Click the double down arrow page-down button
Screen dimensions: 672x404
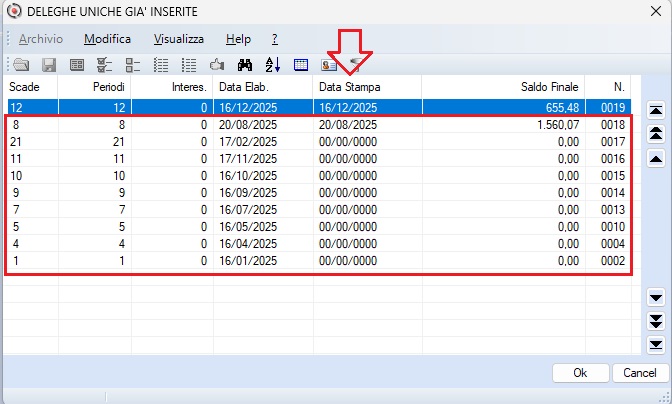click(656, 321)
